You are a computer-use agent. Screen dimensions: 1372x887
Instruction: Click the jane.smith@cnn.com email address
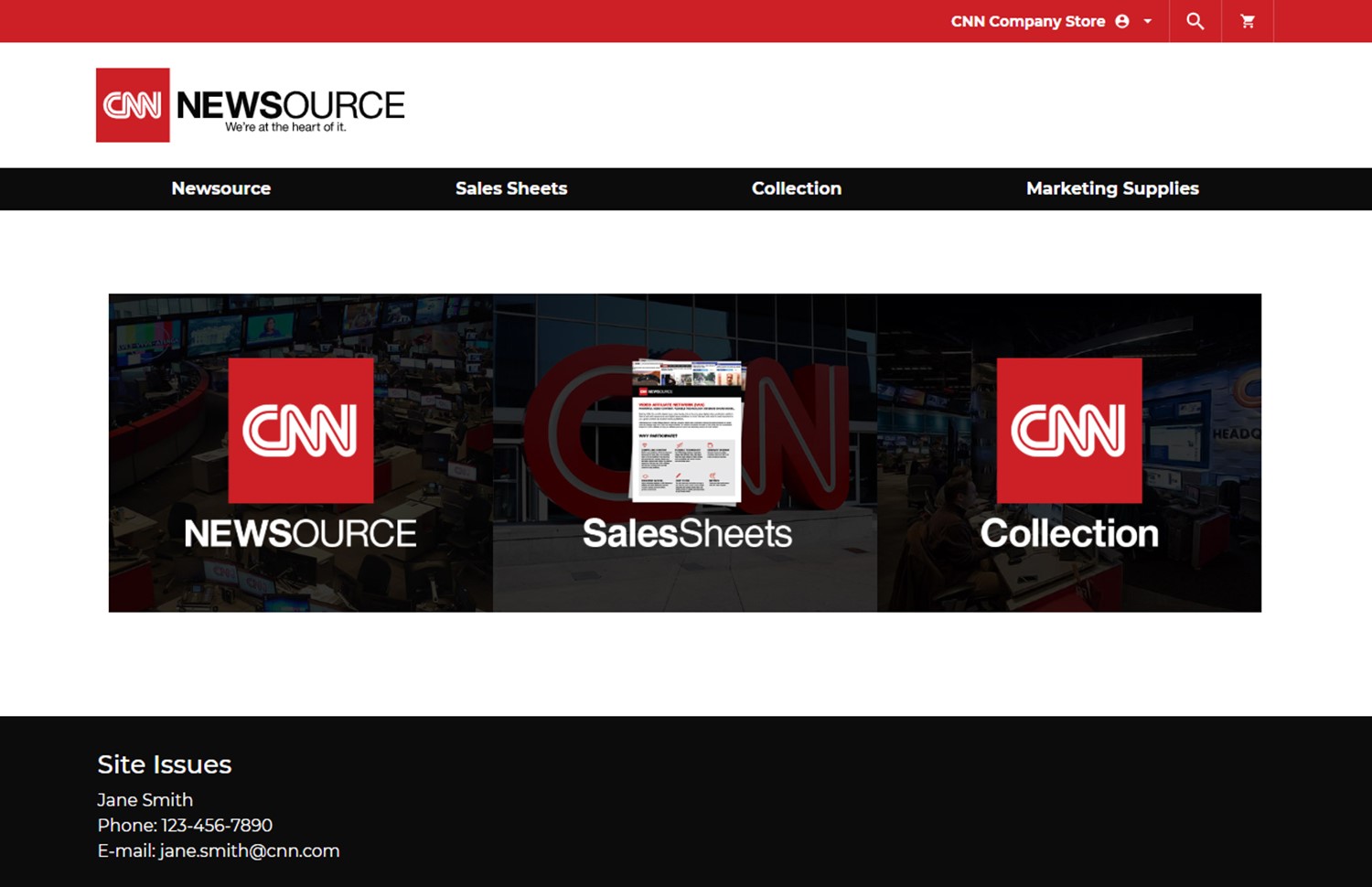[250, 850]
